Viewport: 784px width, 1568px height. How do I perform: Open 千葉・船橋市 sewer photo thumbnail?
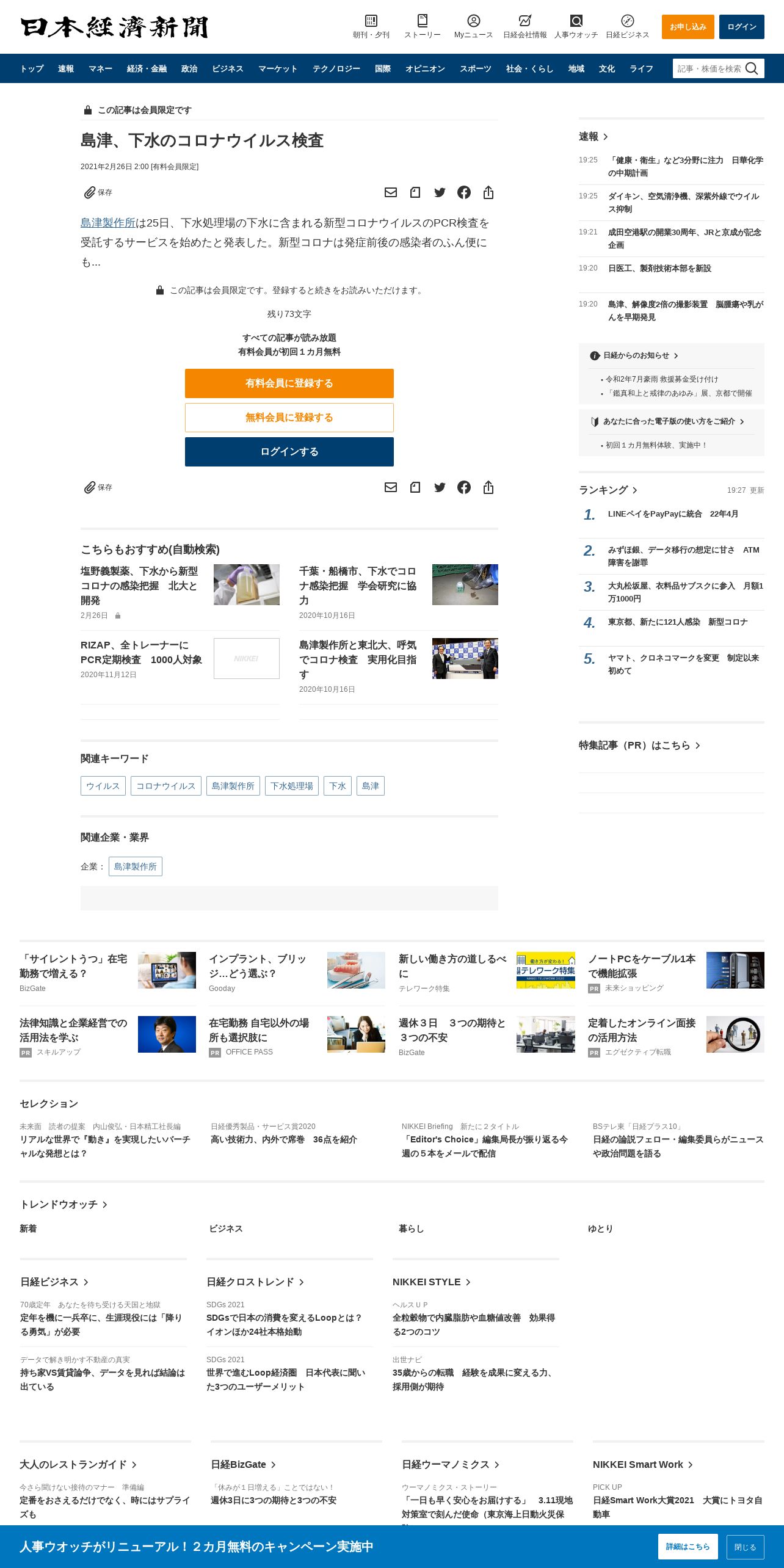(x=465, y=584)
